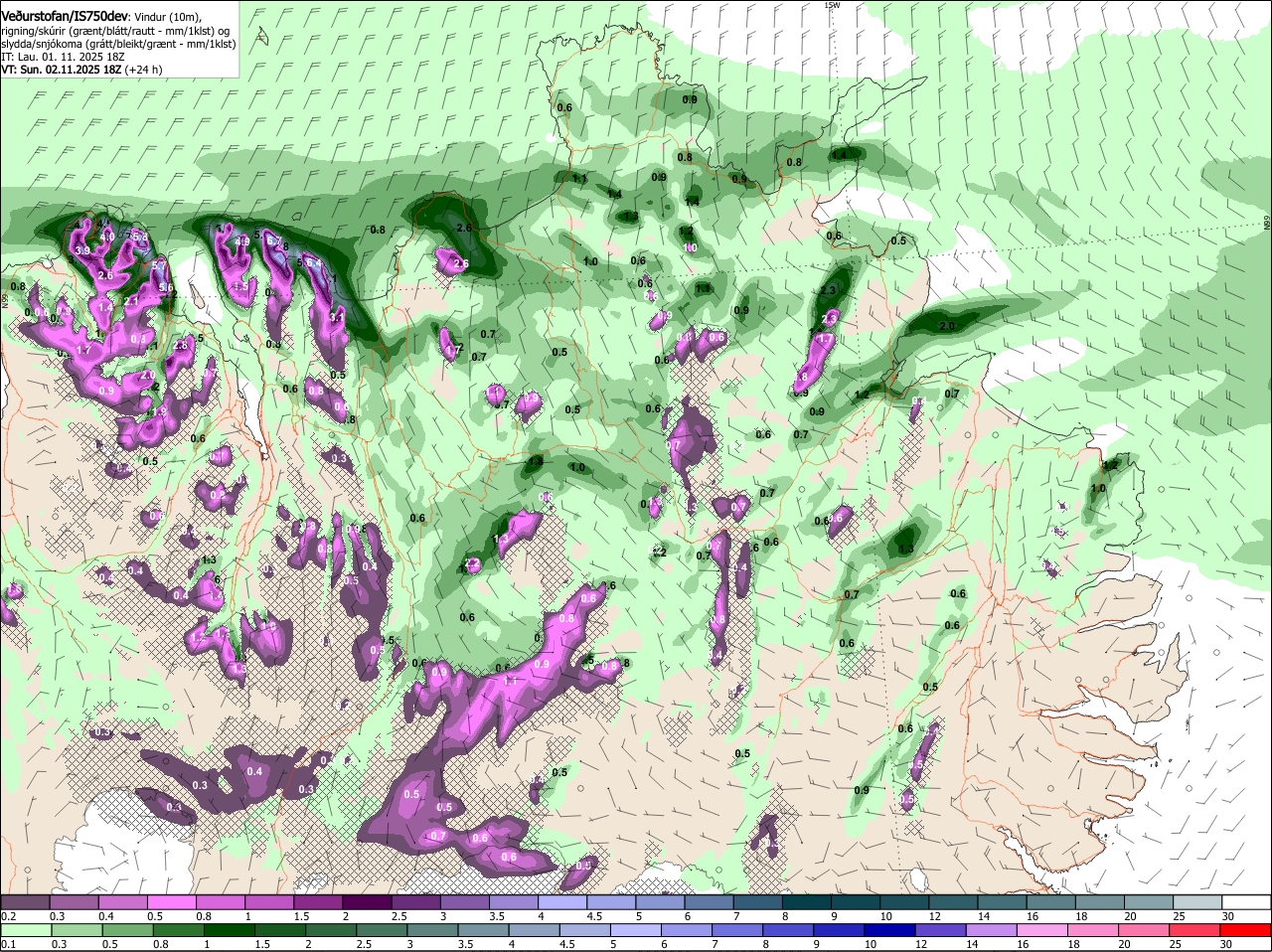Select upper snow scale swatch starting at 18
The width and height of the screenshot is (1272, 952).
click(x=1101, y=901)
